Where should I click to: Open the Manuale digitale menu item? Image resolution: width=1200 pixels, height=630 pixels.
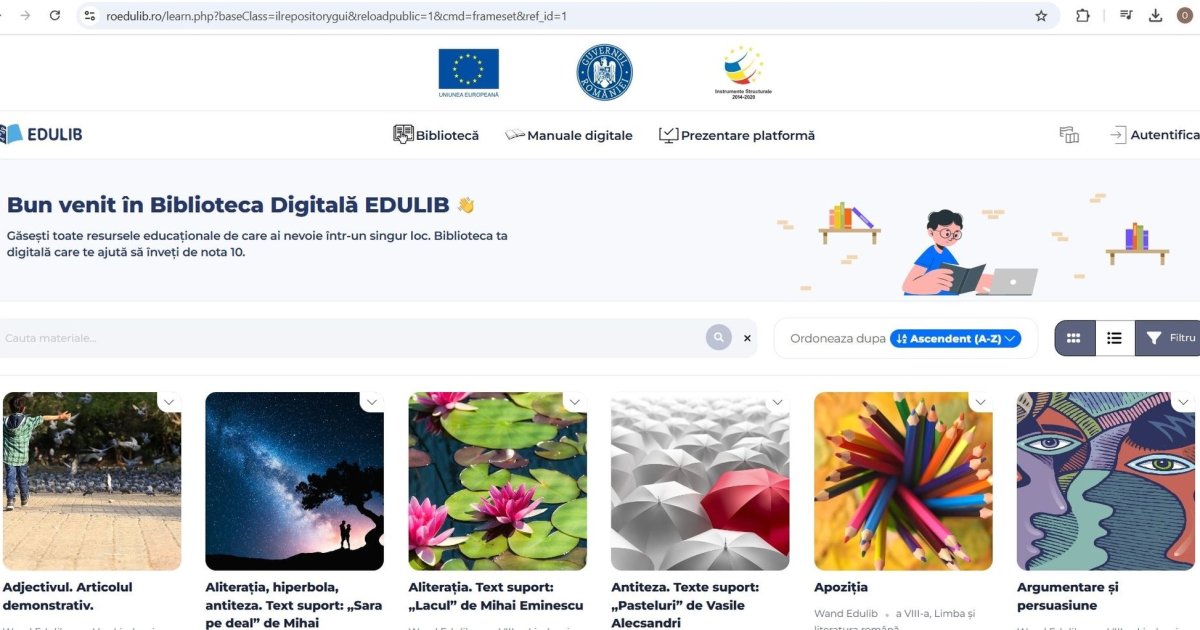tap(569, 135)
